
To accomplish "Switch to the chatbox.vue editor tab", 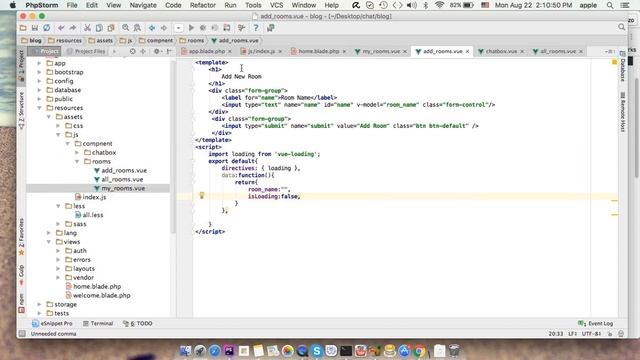I will click(x=501, y=51).
